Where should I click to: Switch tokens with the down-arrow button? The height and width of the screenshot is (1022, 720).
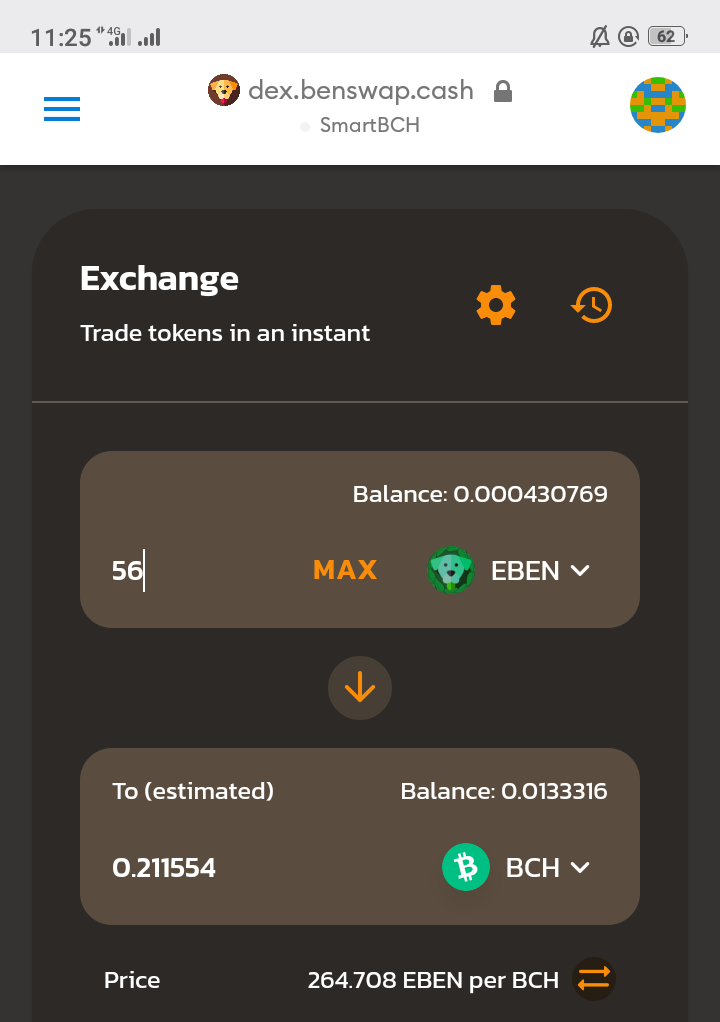point(360,688)
